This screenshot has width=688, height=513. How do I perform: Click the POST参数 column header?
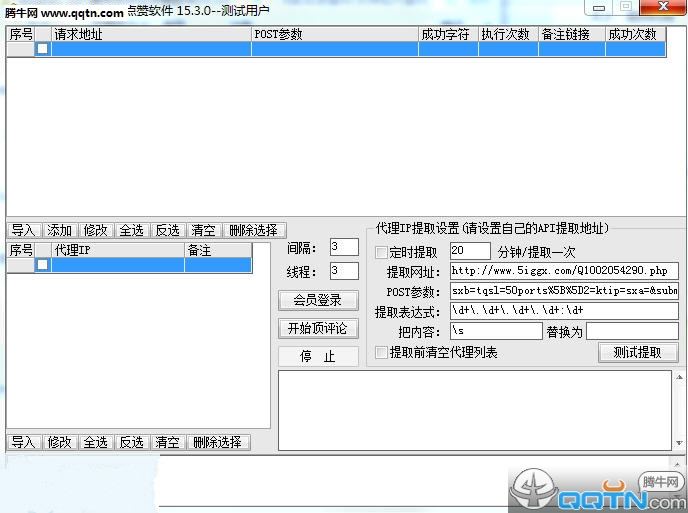[335, 34]
